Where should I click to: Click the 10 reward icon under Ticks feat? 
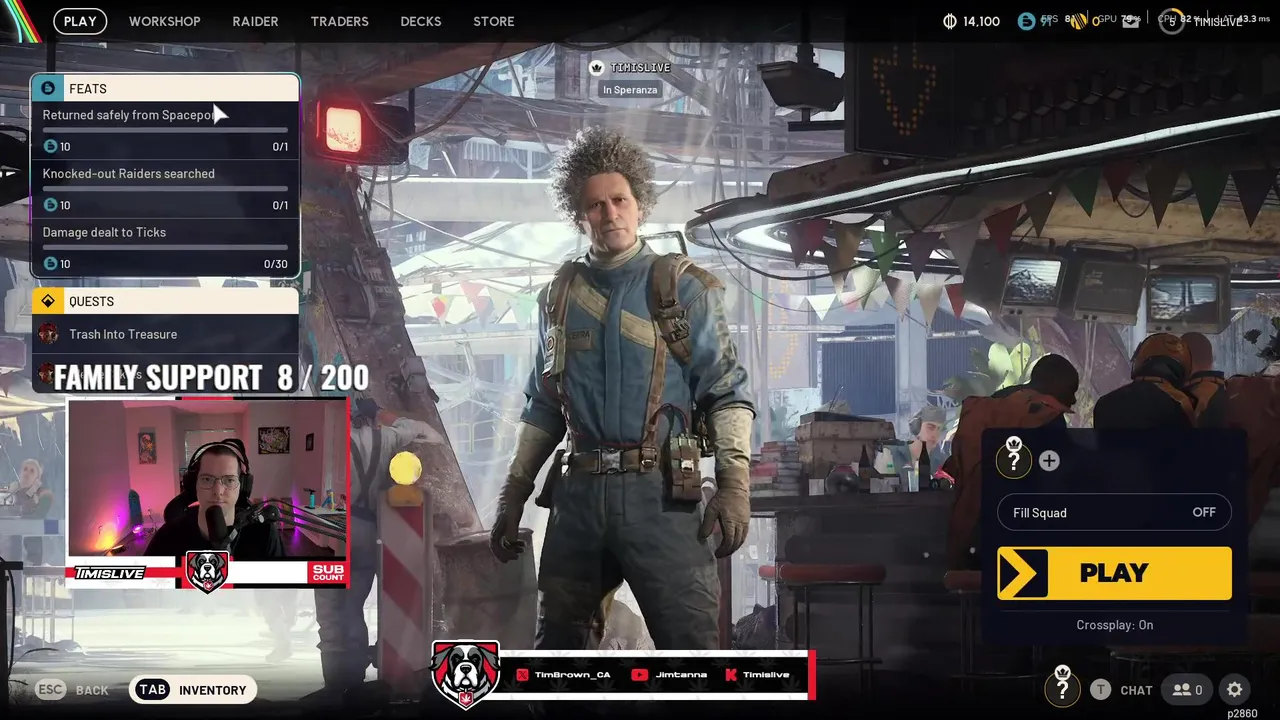tap(51, 264)
